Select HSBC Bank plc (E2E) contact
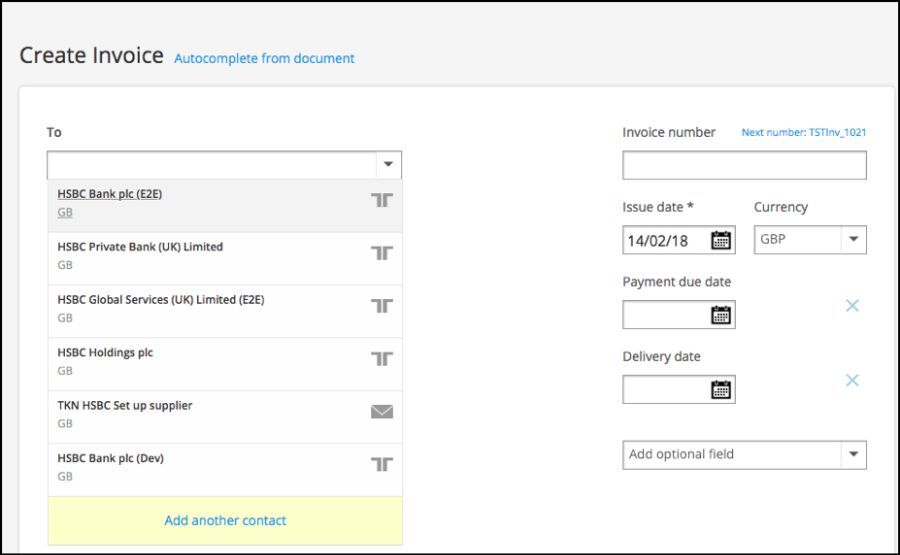900x555 pixels. (x=225, y=205)
